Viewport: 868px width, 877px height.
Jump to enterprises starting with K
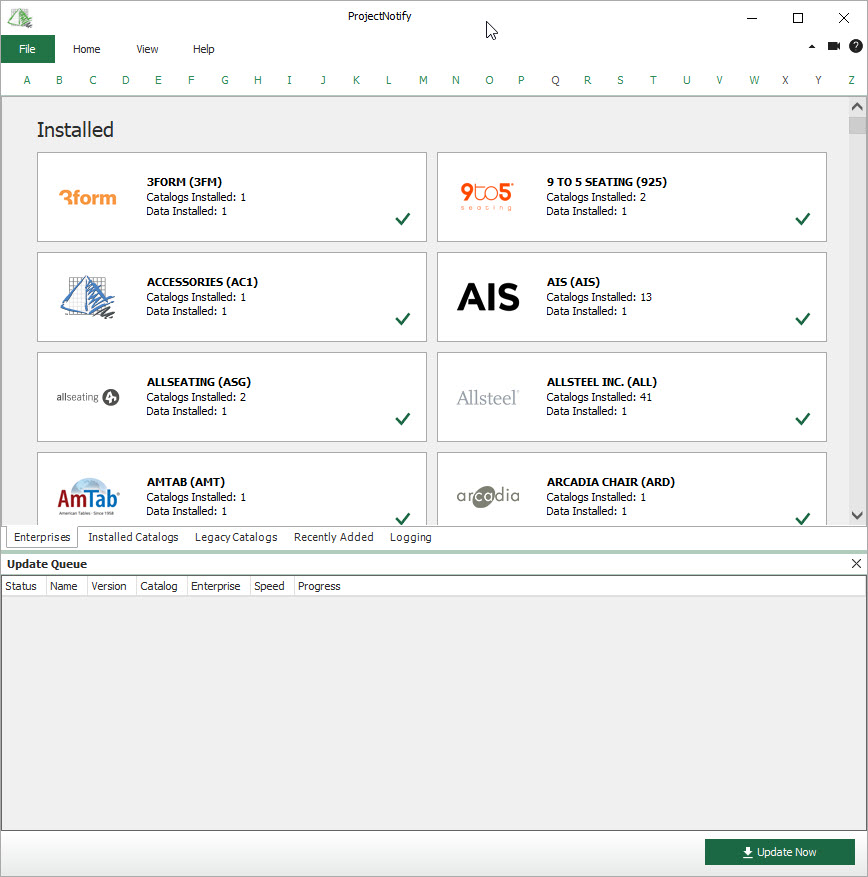click(x=356, y=80)
